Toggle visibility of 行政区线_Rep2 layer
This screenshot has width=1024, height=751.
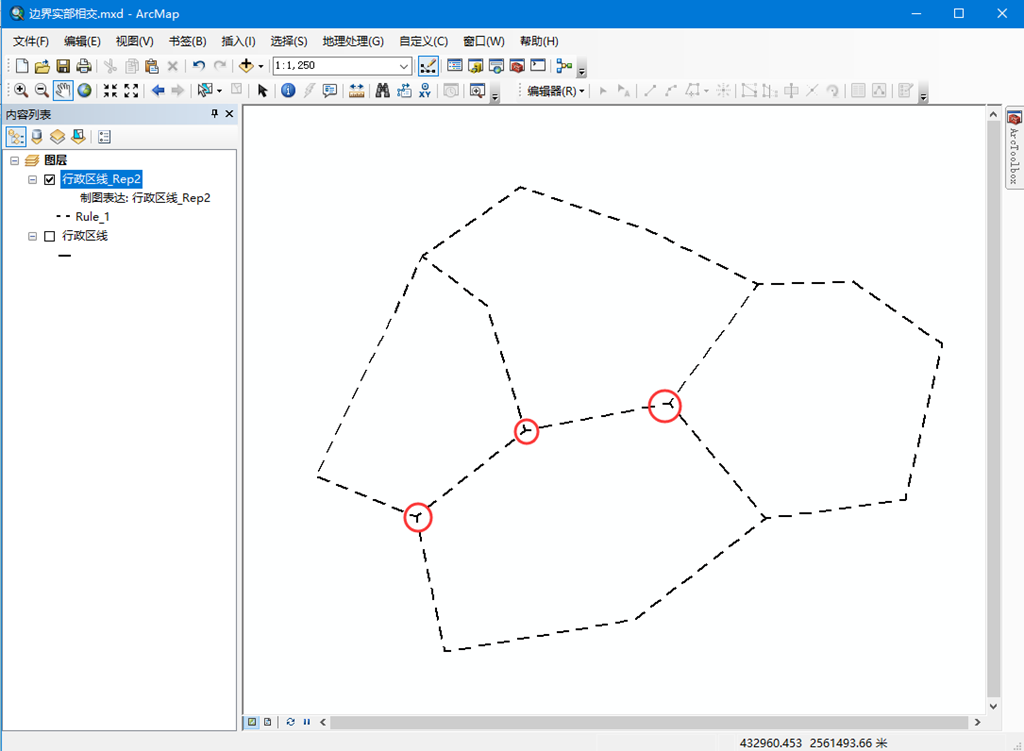coord(50,180)
